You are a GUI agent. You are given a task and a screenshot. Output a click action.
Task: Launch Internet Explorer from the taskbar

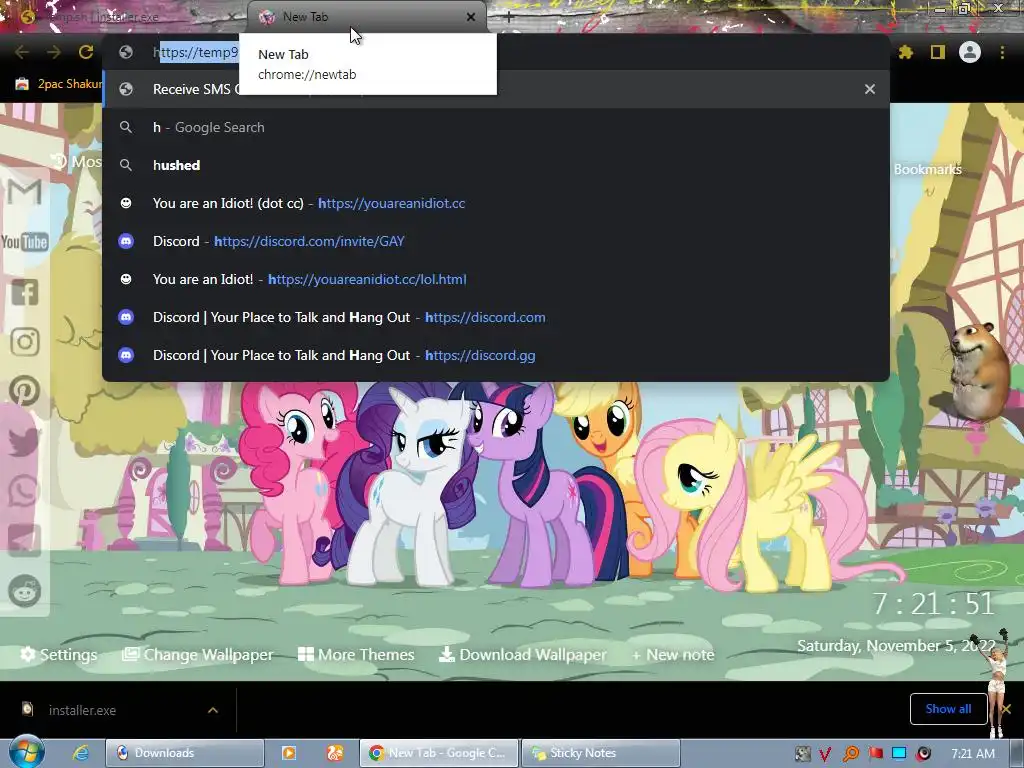point(81,753)
